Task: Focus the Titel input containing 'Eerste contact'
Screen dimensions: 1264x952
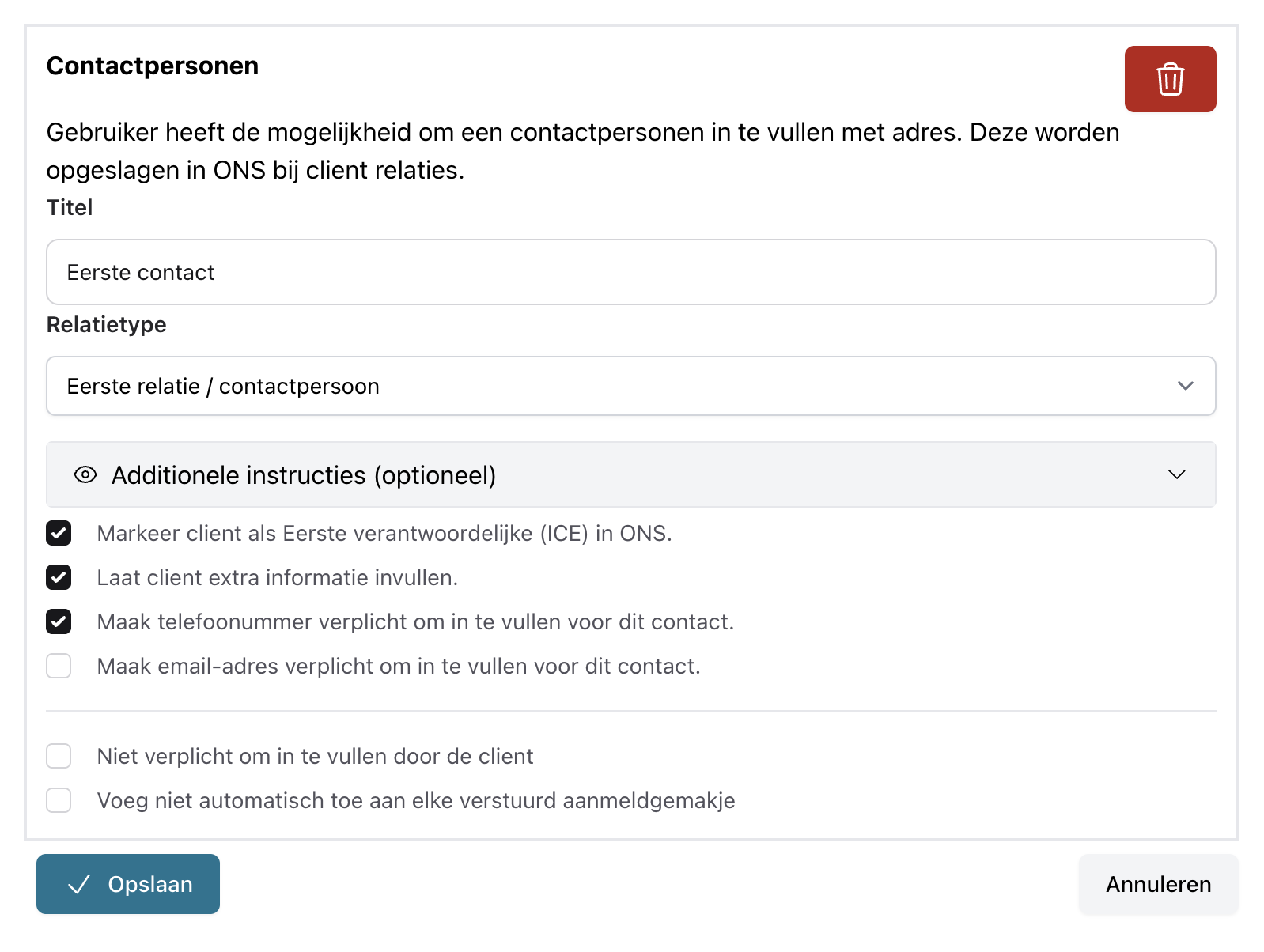Action: coord(630,272)
